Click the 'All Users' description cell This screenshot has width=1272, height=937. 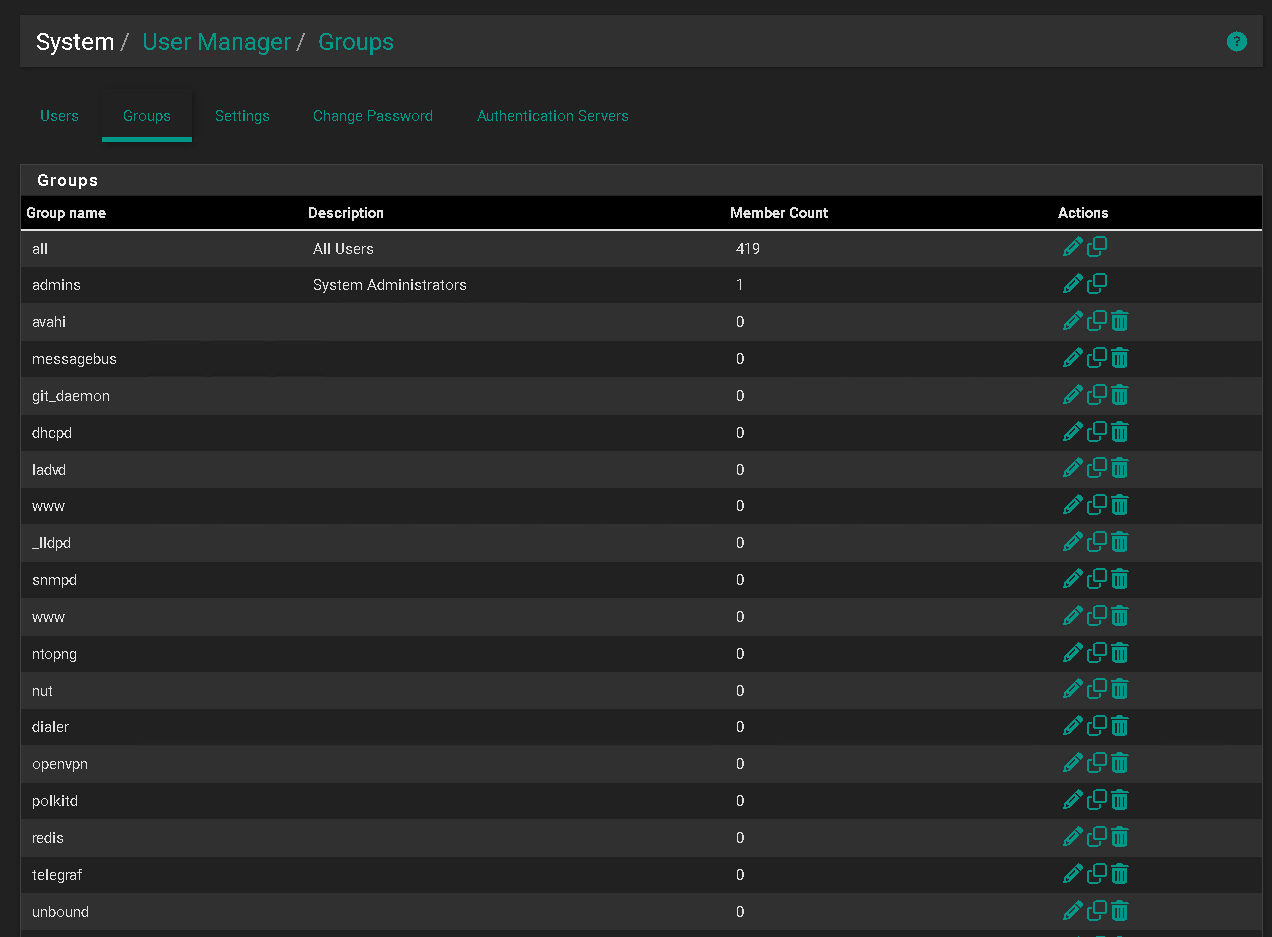click(343, 248)
